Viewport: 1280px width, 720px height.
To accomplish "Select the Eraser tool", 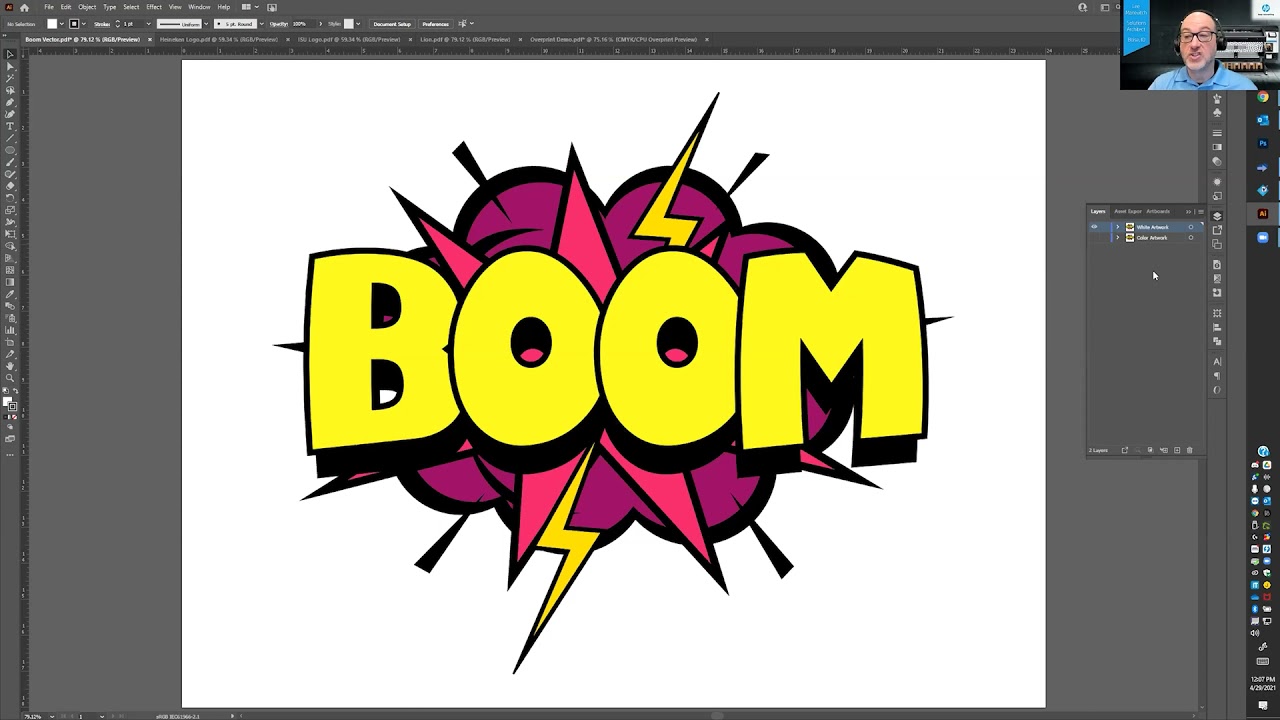I will point(10,186).
